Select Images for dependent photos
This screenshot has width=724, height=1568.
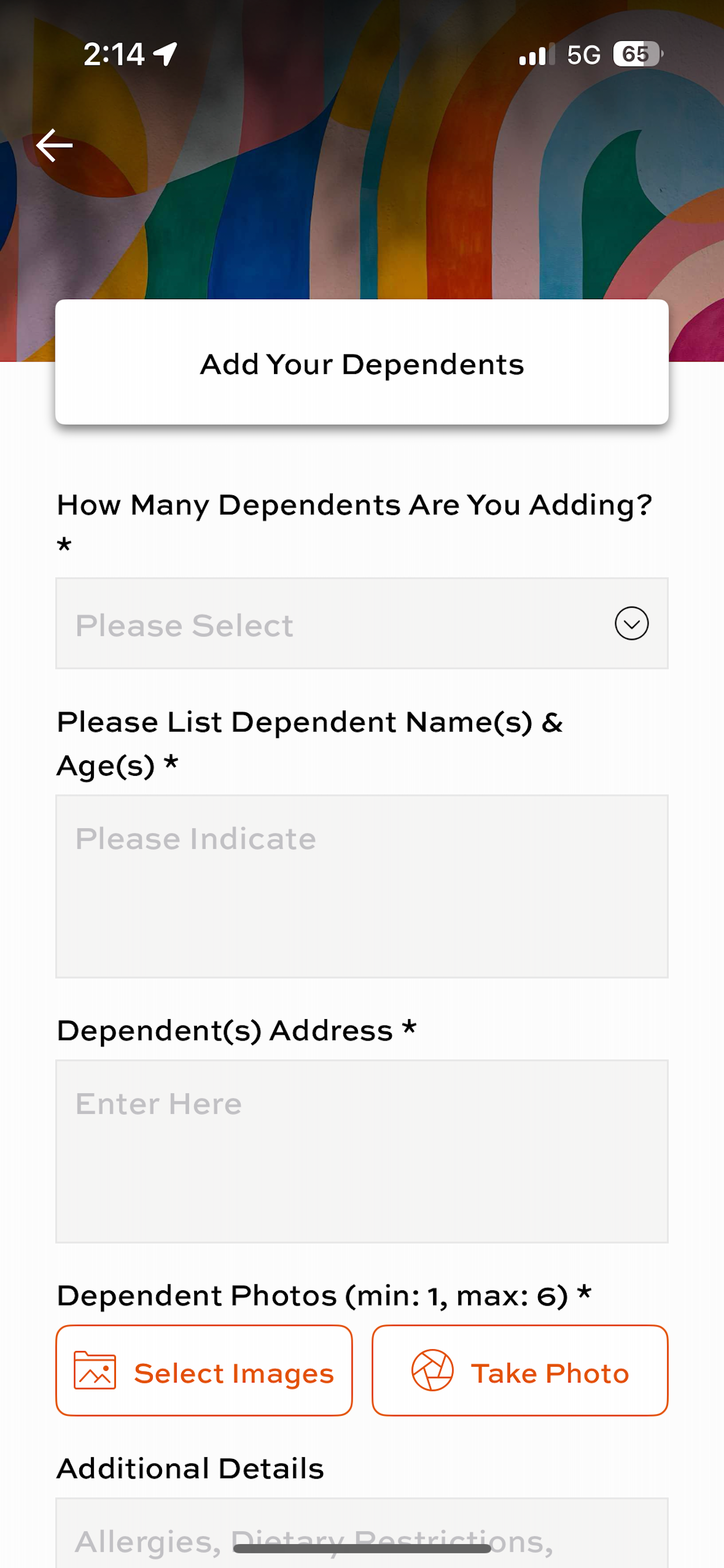click(x=204, y=1371)
